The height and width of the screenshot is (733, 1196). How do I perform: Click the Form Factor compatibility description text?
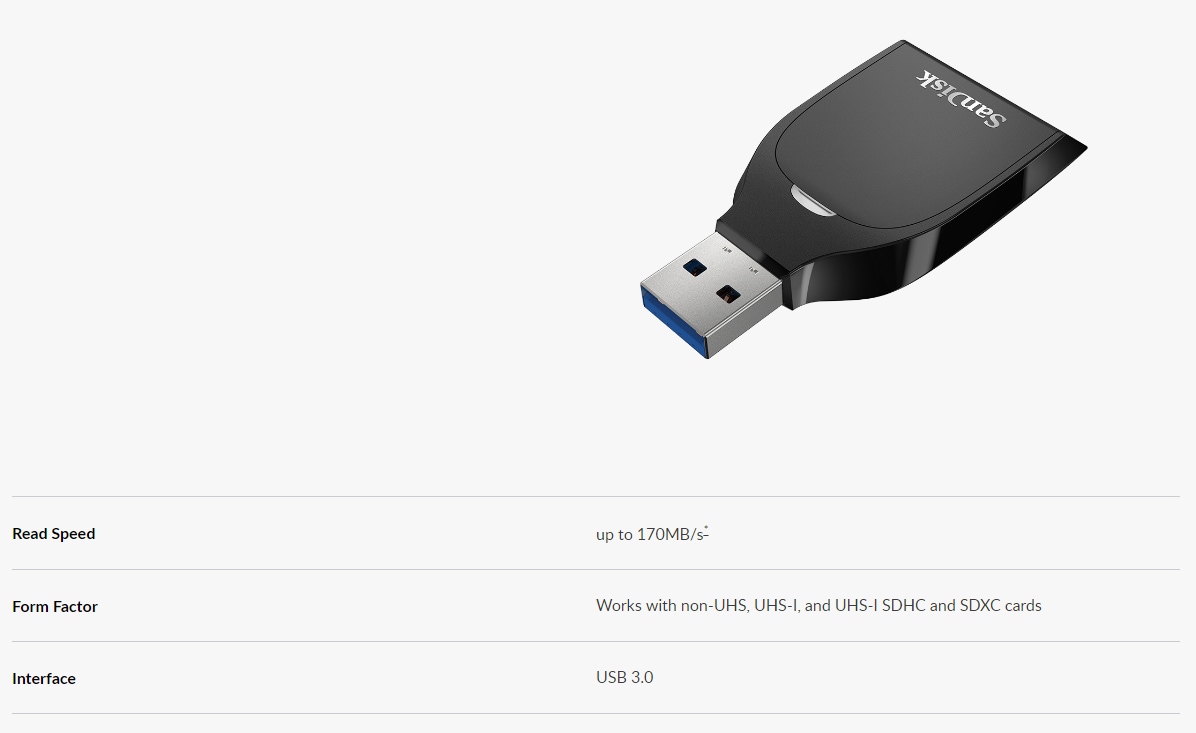(x=818, y=606)
